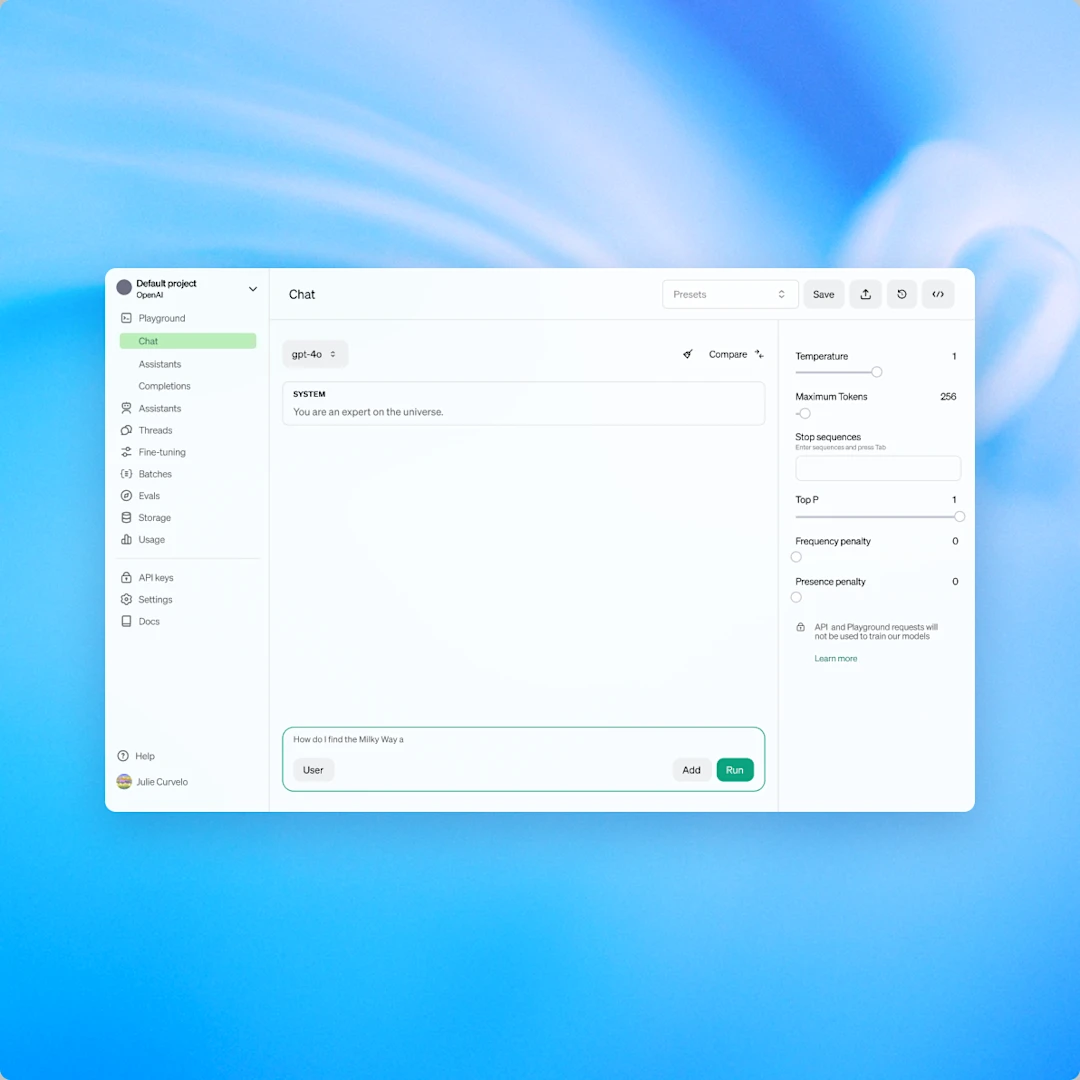This screenshot has height=1080, width=1080.
Task: Select the Batches sidebar icon
Action: pyautogui.click(x=126, y=474)
